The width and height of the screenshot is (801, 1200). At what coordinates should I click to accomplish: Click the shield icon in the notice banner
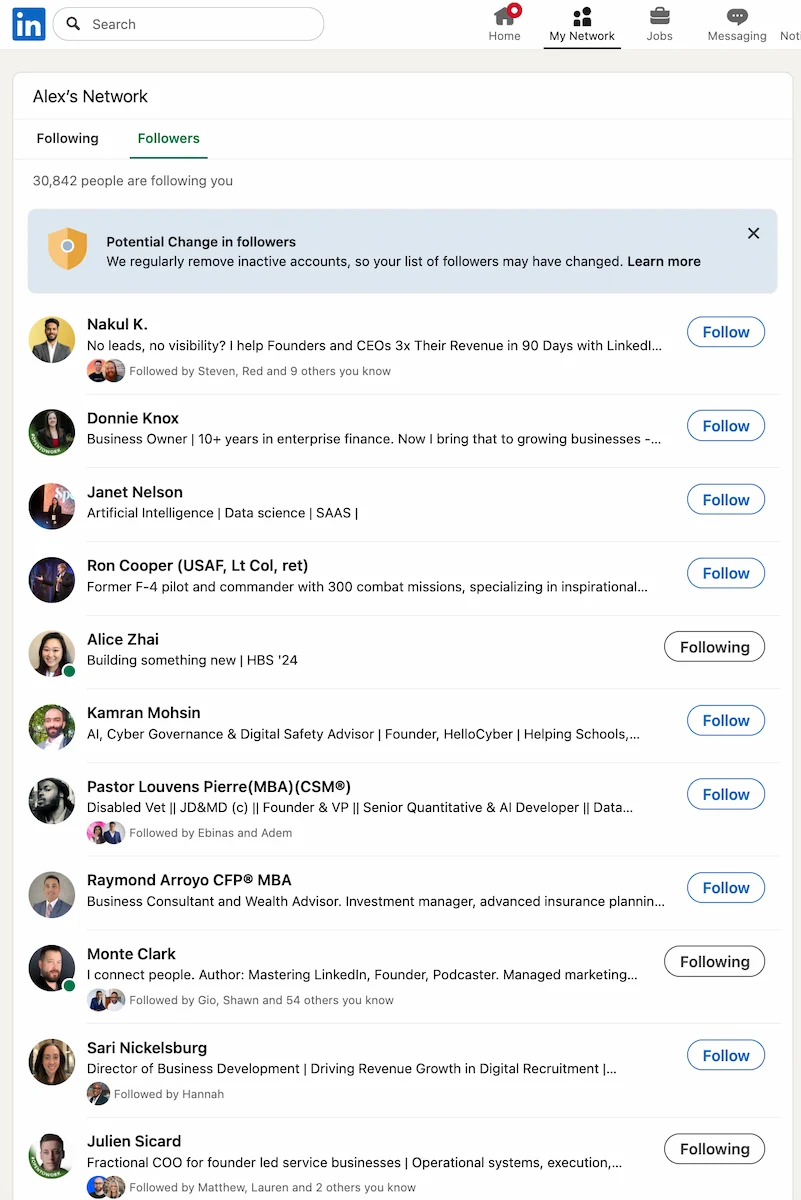coord(67,247)
